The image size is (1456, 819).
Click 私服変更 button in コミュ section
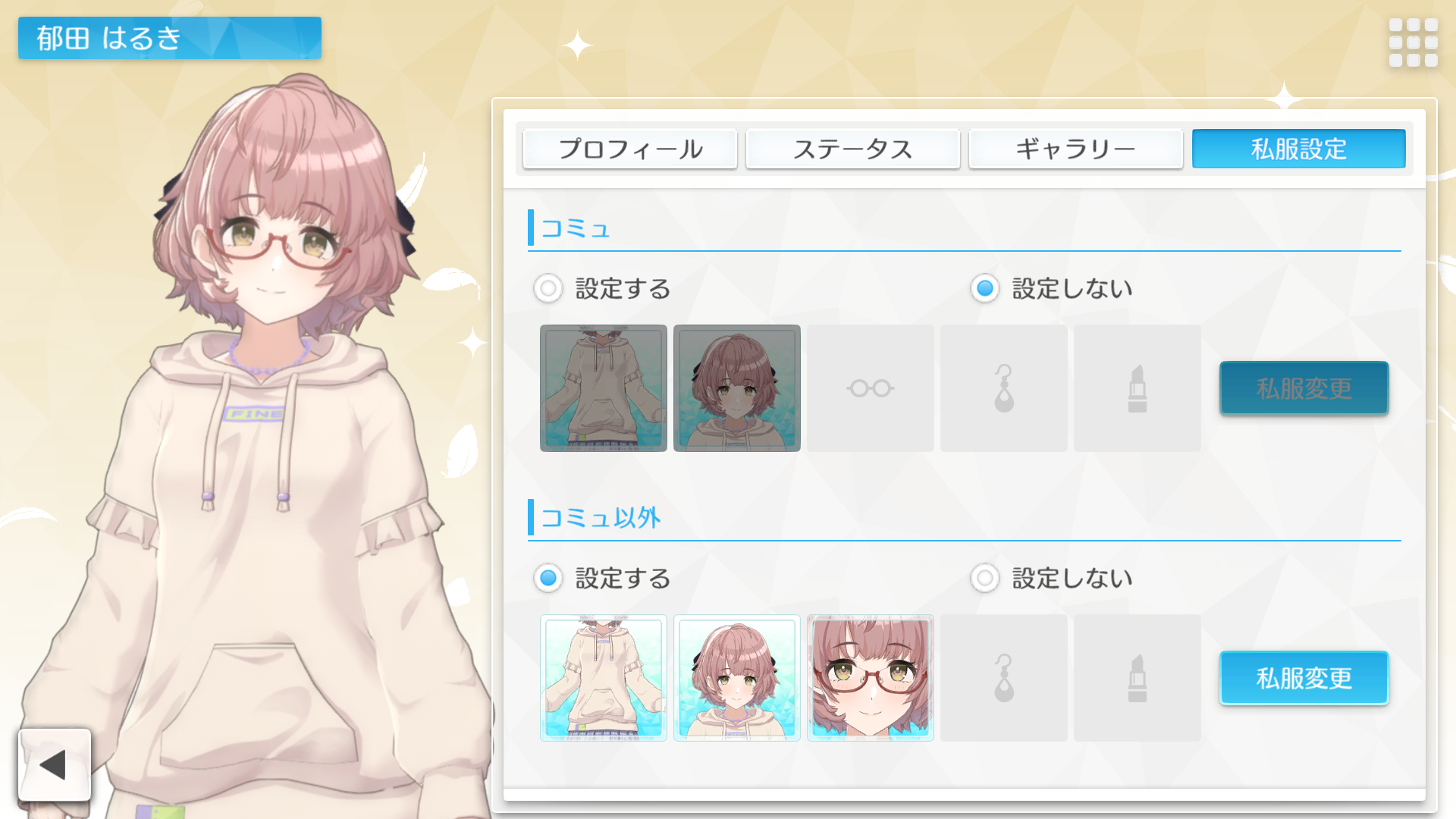[1304, 388]
